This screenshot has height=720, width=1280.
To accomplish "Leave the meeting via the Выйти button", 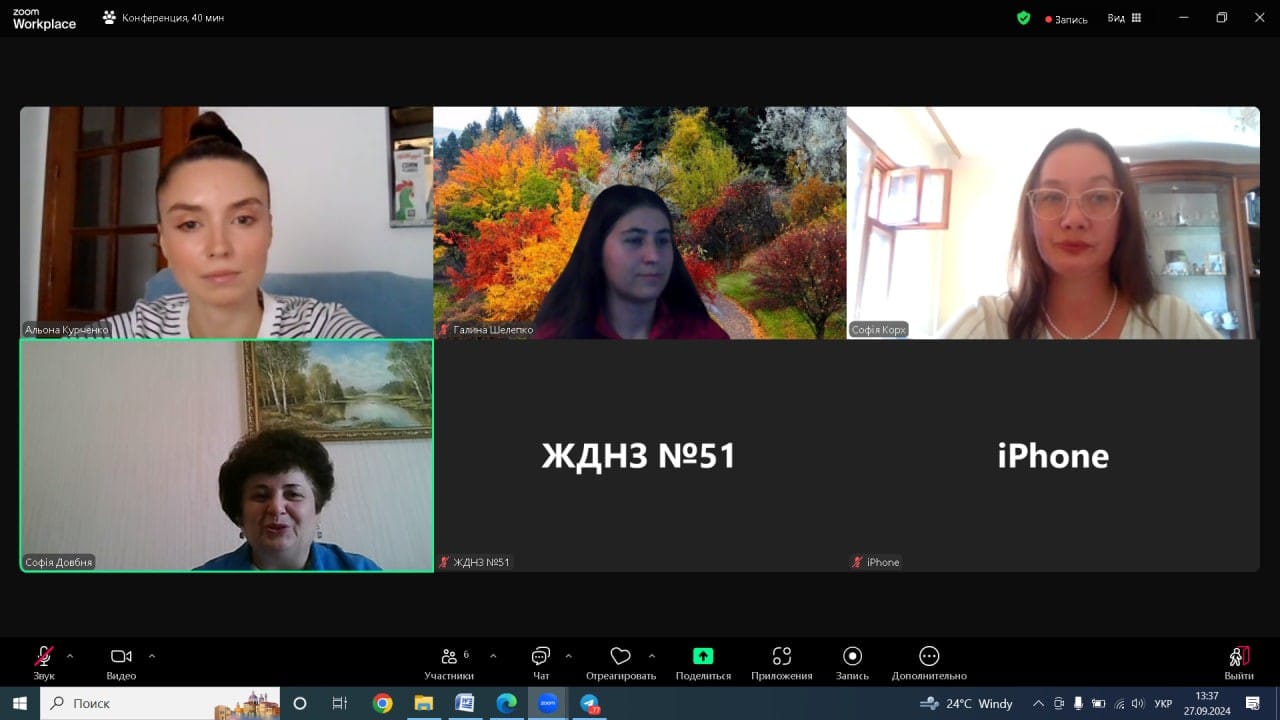I will pos(1239,663).
